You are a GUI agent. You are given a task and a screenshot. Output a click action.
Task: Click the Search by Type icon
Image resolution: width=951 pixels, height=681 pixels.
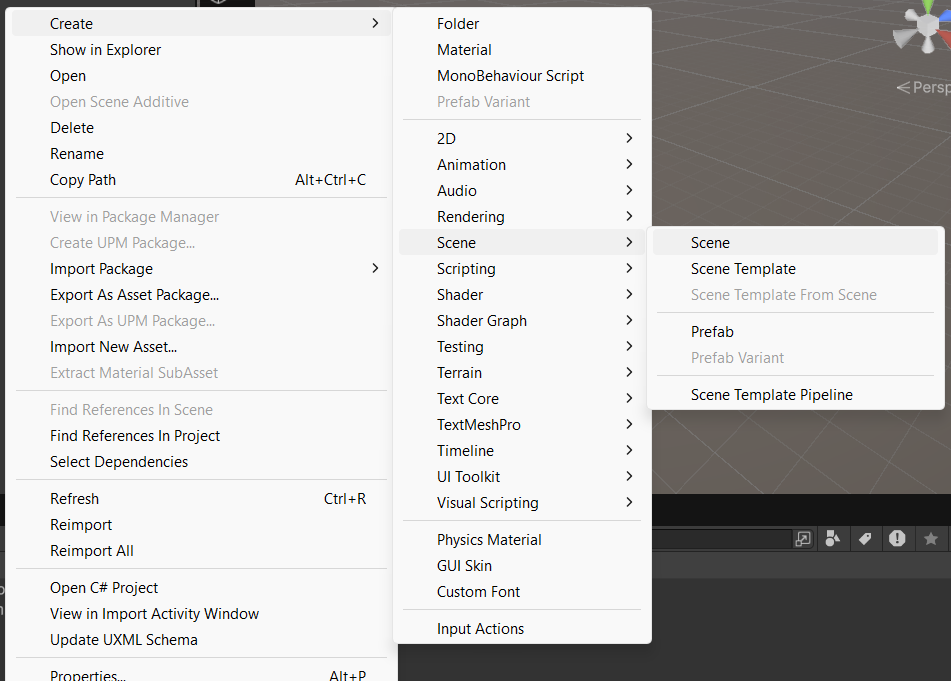coord(833,538)
